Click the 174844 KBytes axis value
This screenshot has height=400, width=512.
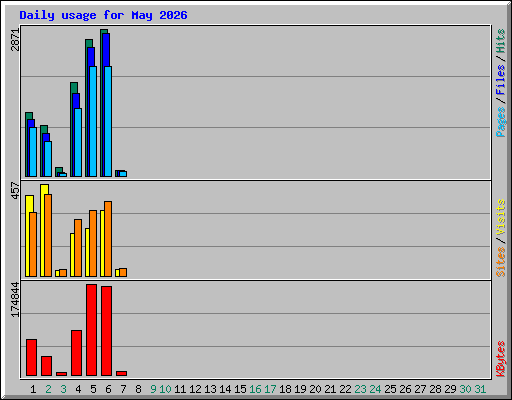(x=15, y=299)
